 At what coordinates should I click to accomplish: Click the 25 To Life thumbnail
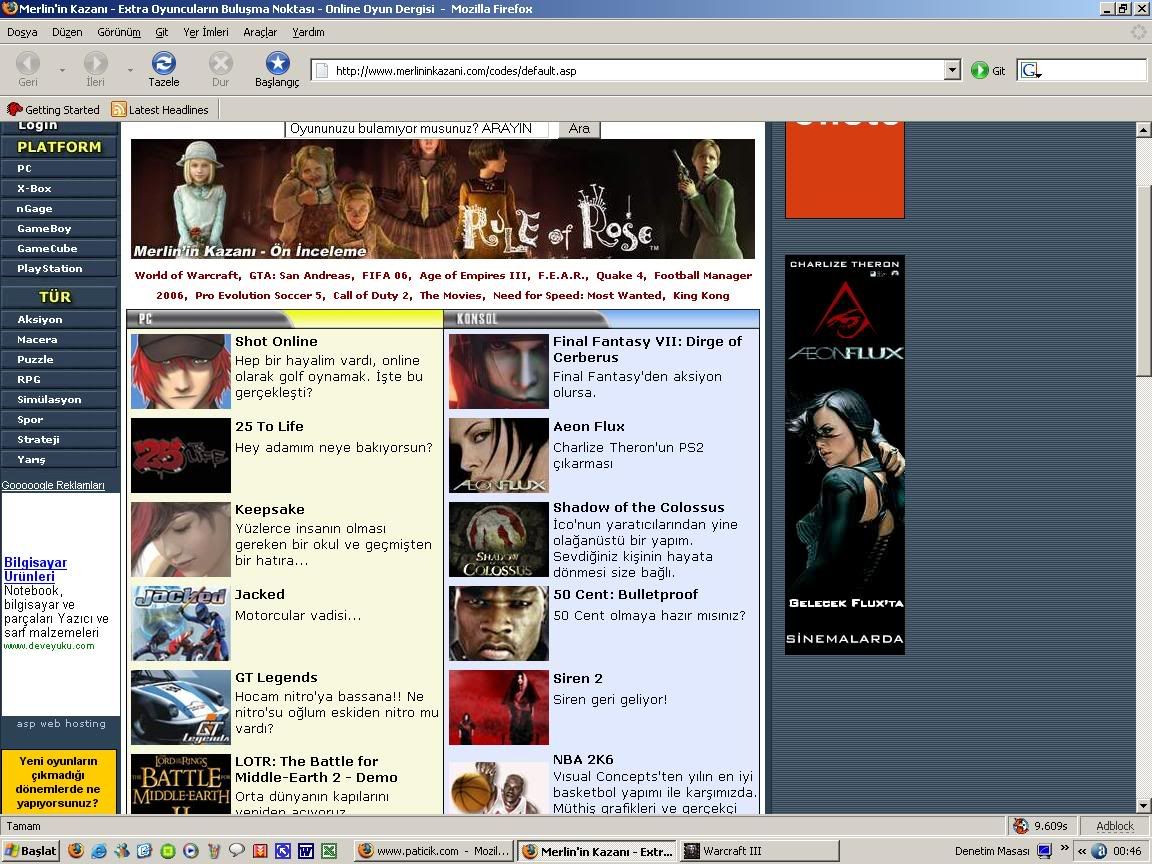point(181,456)
